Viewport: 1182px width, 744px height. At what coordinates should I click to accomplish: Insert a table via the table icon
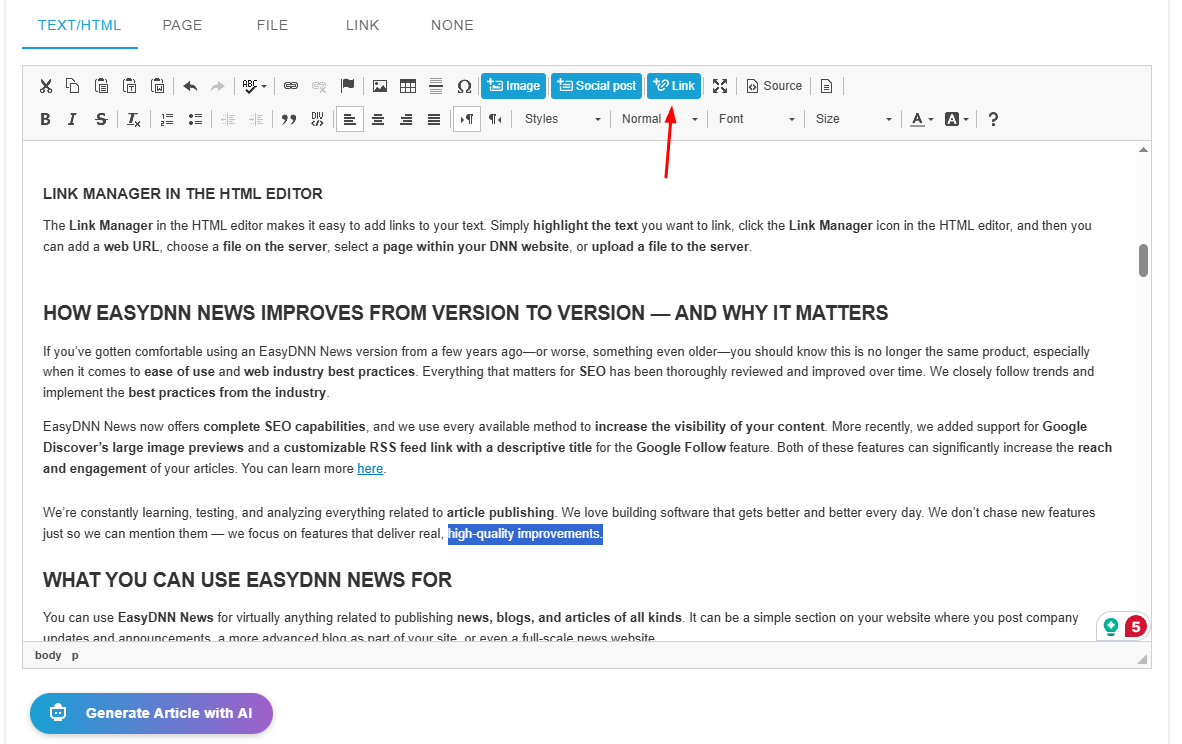coord(408,86)
